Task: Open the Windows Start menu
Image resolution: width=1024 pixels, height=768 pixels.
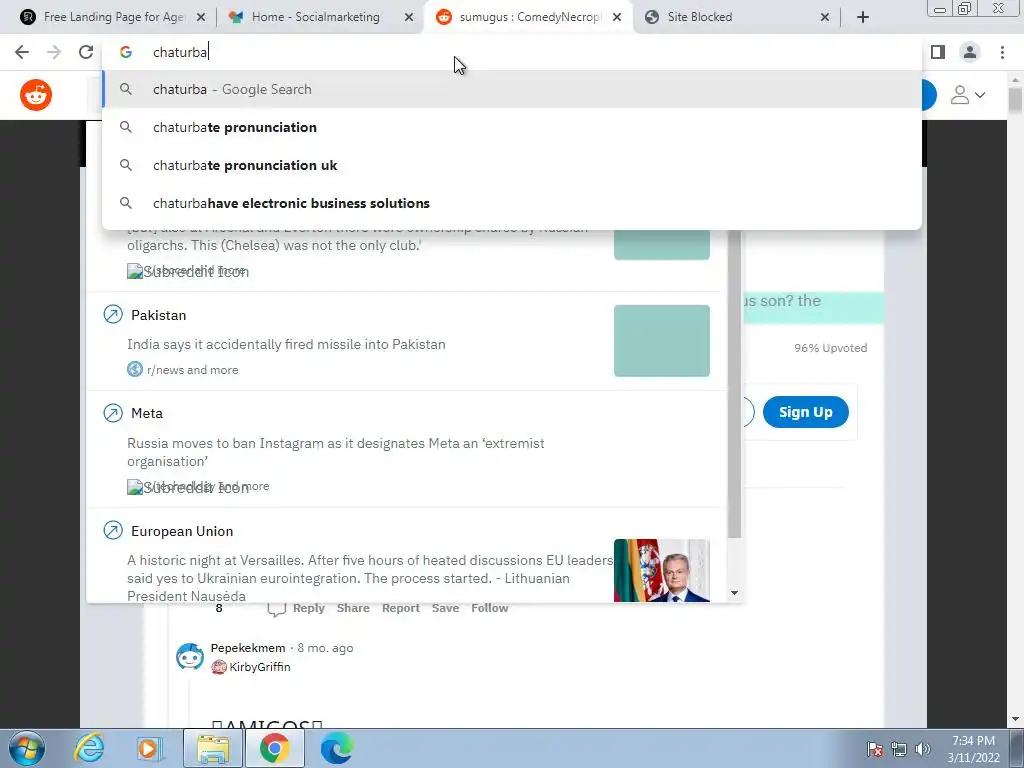Action: pyautogui.click(x=27, y=748)
